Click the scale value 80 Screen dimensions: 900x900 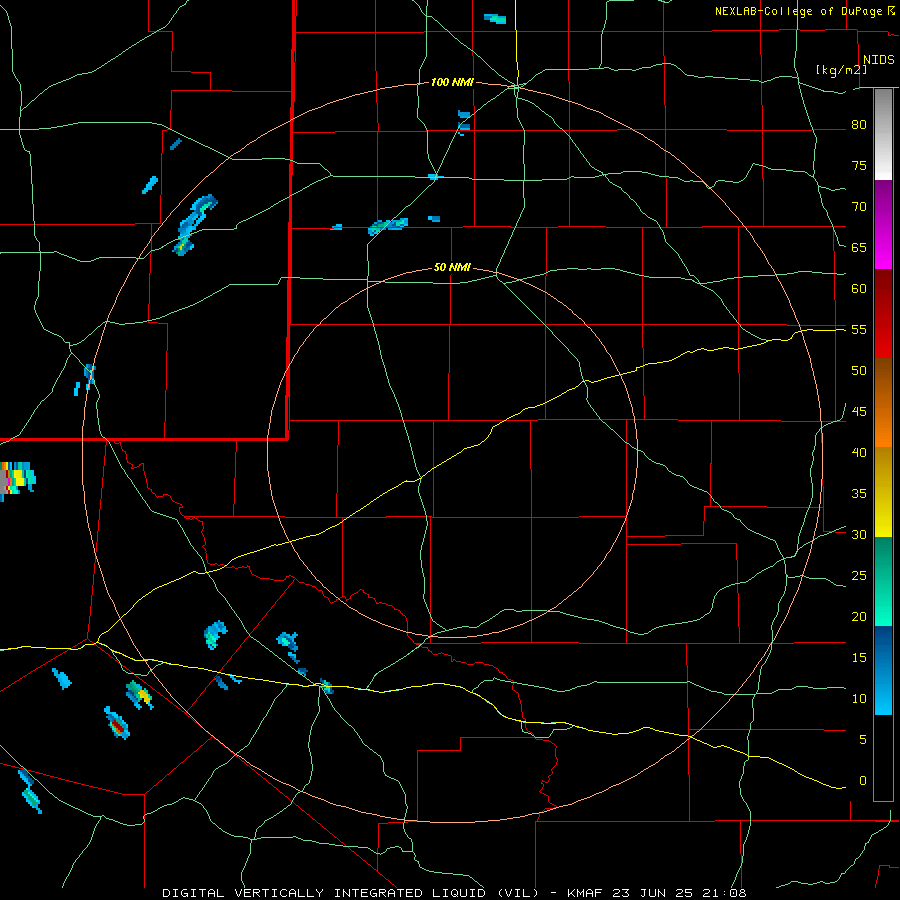tap(859, 125)
